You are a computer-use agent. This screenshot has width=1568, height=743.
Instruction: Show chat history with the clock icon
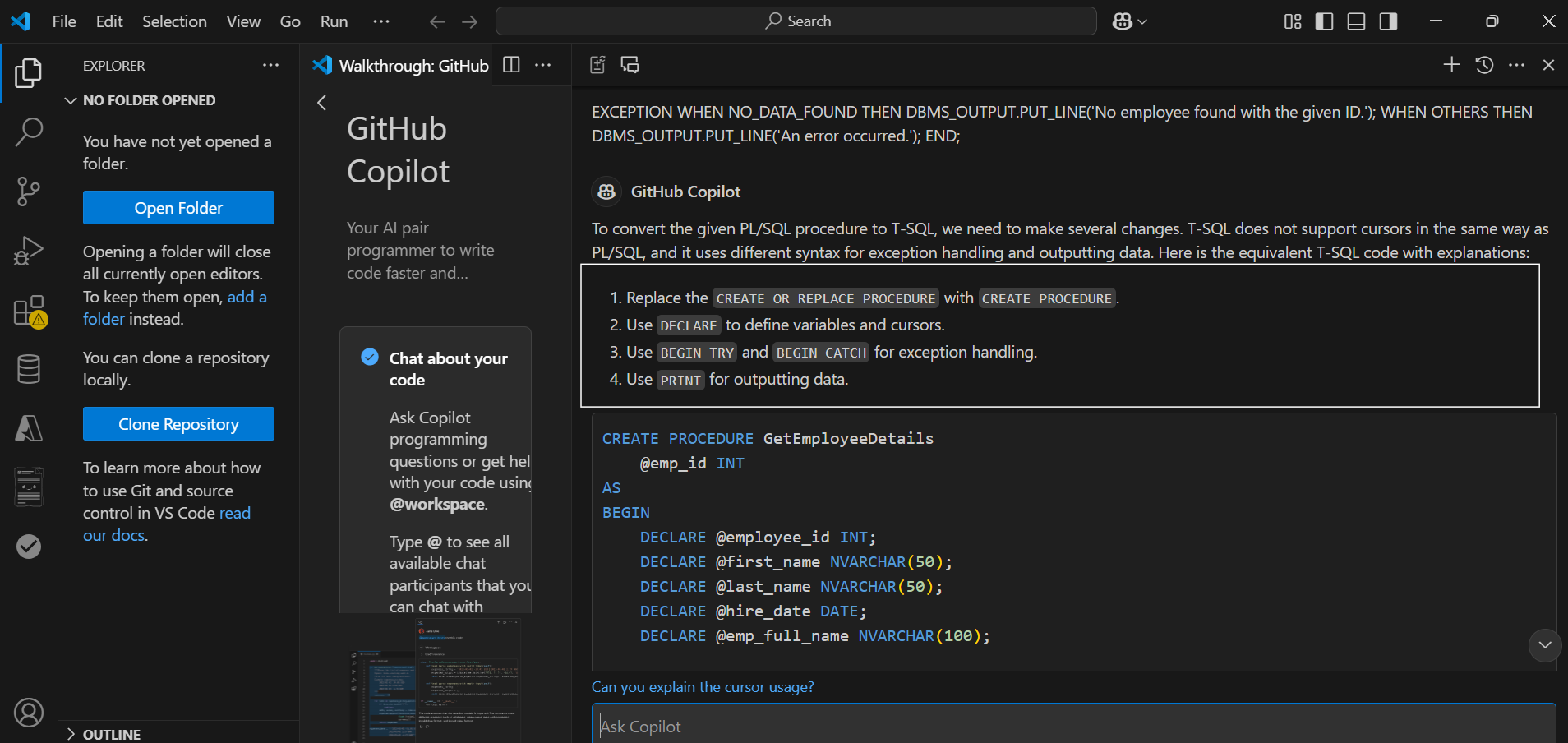[1485, 64]
